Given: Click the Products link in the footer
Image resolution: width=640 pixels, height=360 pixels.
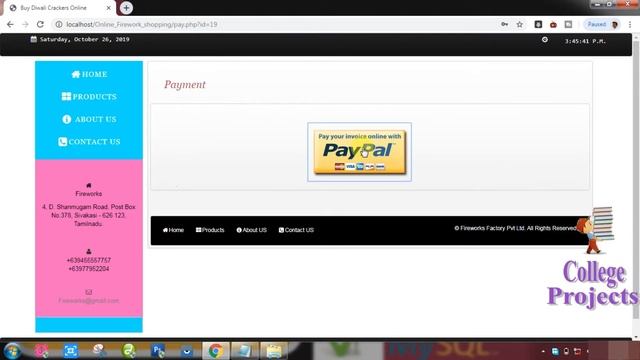Looking at the screenshot, I should coord(210,230).
